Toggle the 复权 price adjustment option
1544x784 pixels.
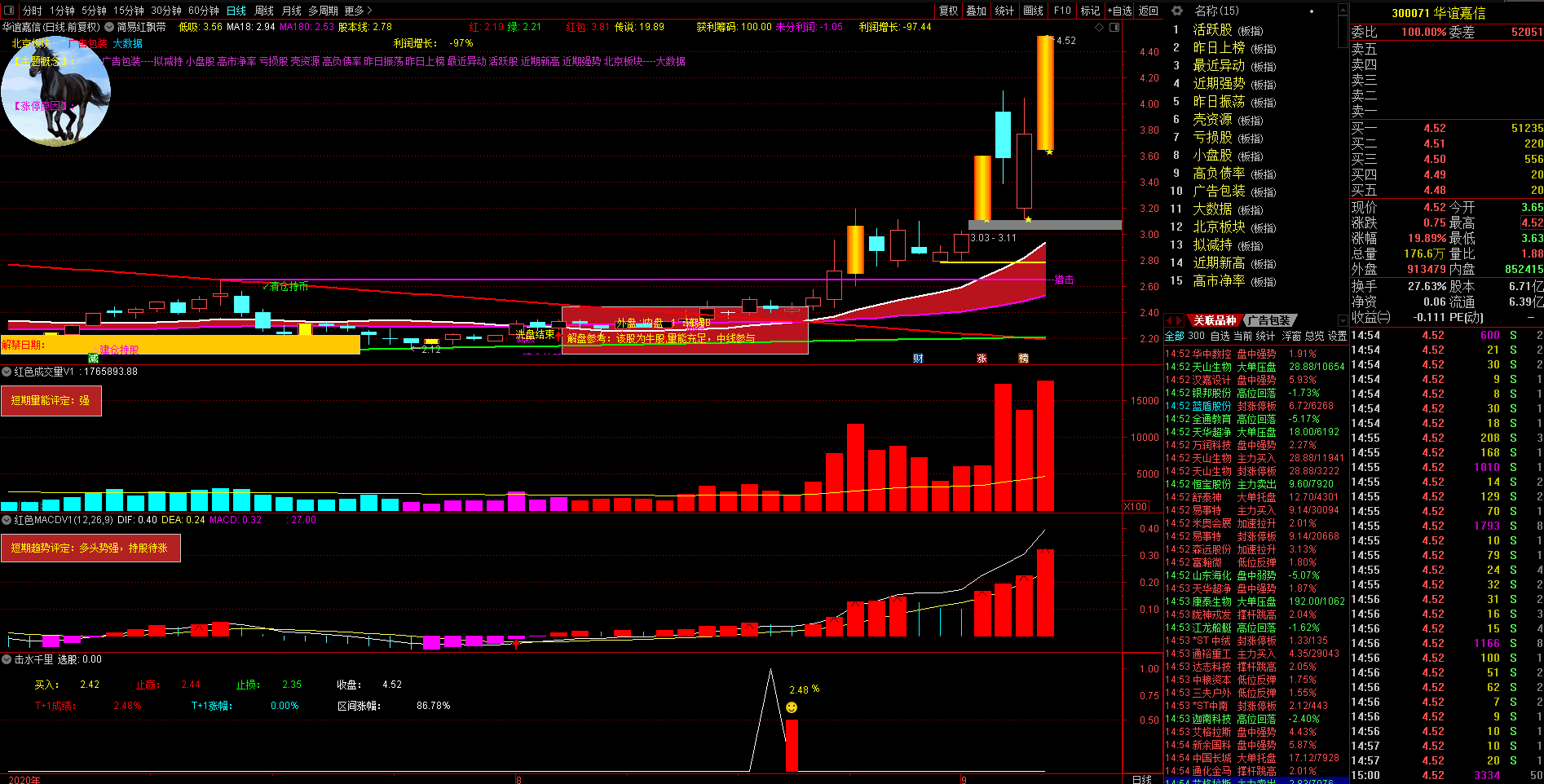pyautogui.click(x=948, y=11)
